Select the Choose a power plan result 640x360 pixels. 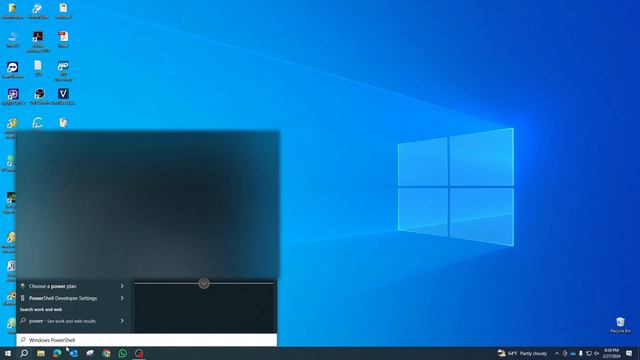click(73, 286)
